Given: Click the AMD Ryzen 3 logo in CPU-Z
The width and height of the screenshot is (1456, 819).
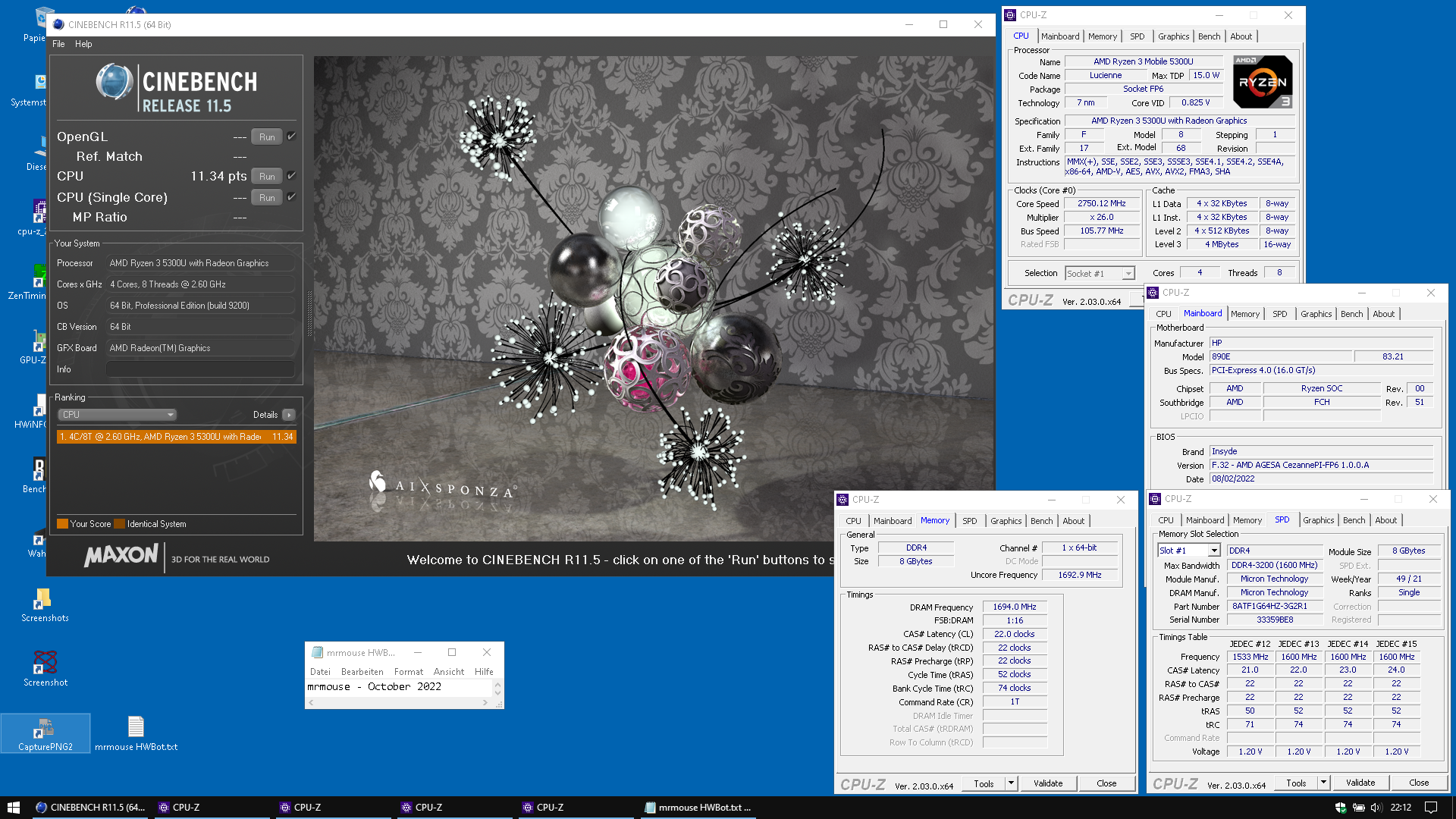Looking at the screenshot, I should click(1263, 82).
